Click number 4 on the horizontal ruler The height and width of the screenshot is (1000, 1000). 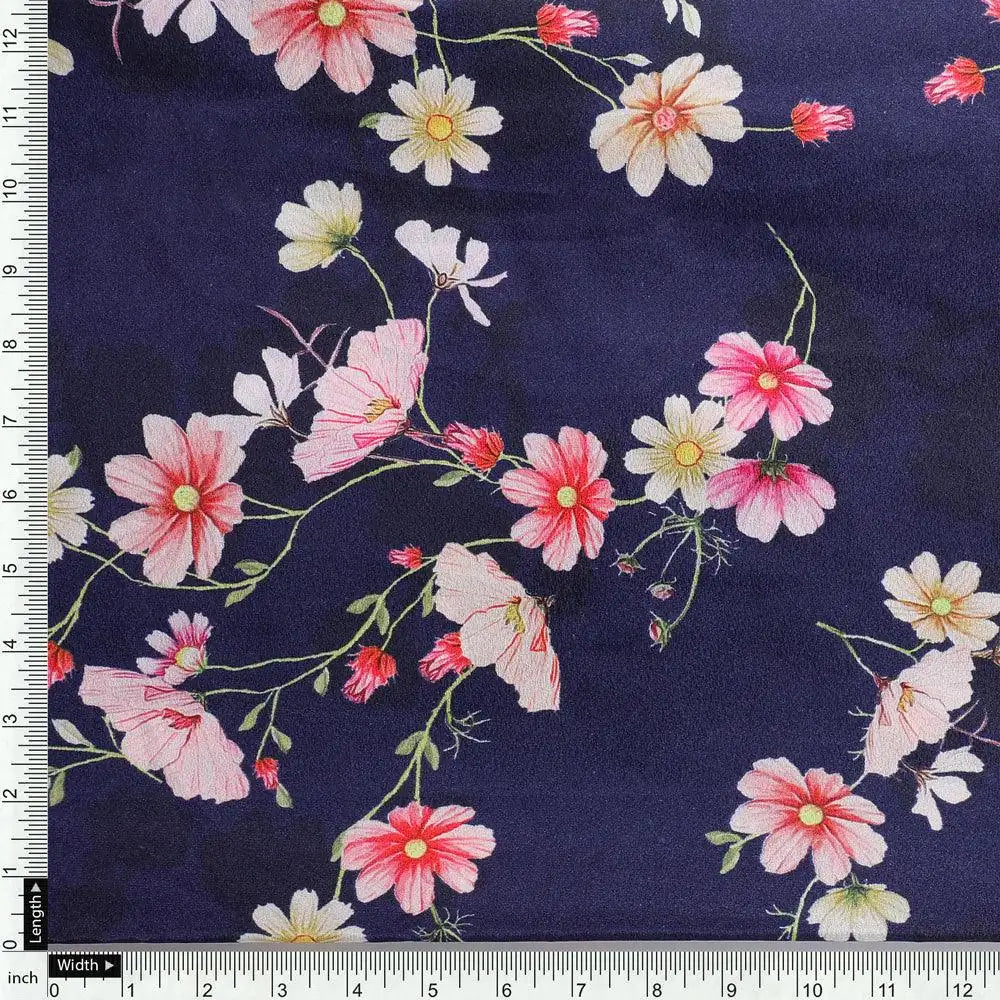coord(356,988)
